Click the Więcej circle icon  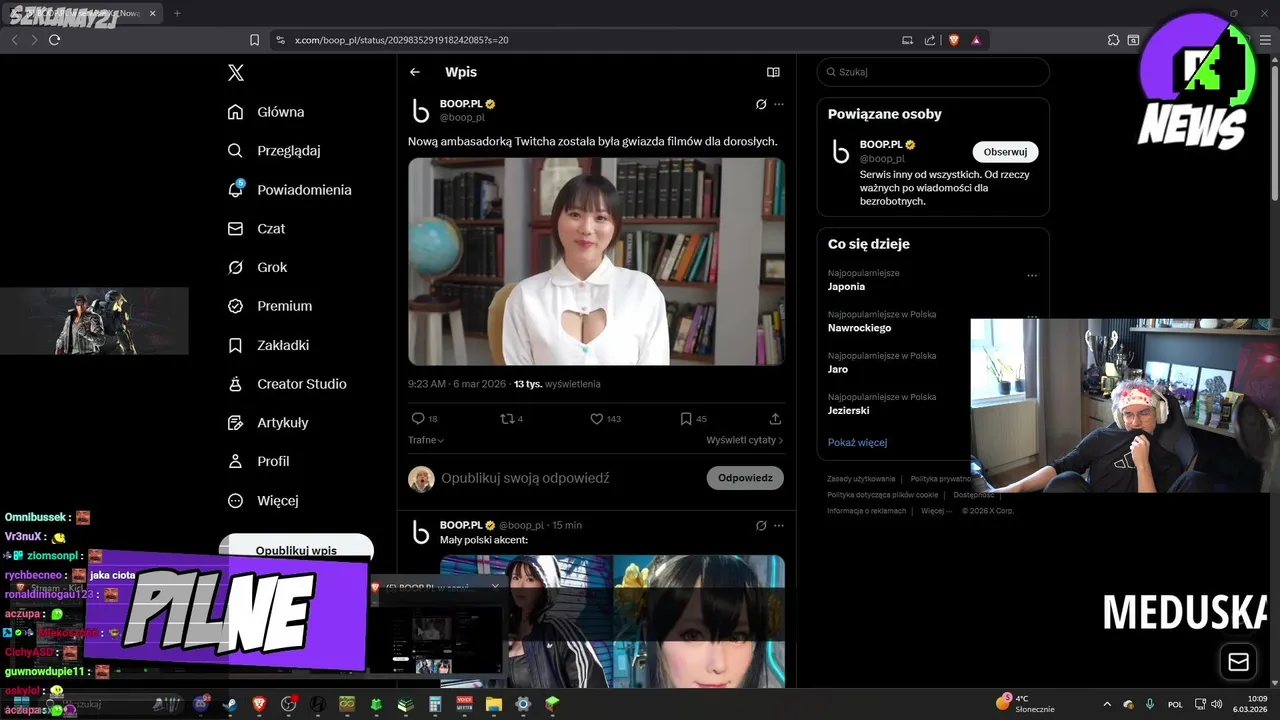coord(236,500)
